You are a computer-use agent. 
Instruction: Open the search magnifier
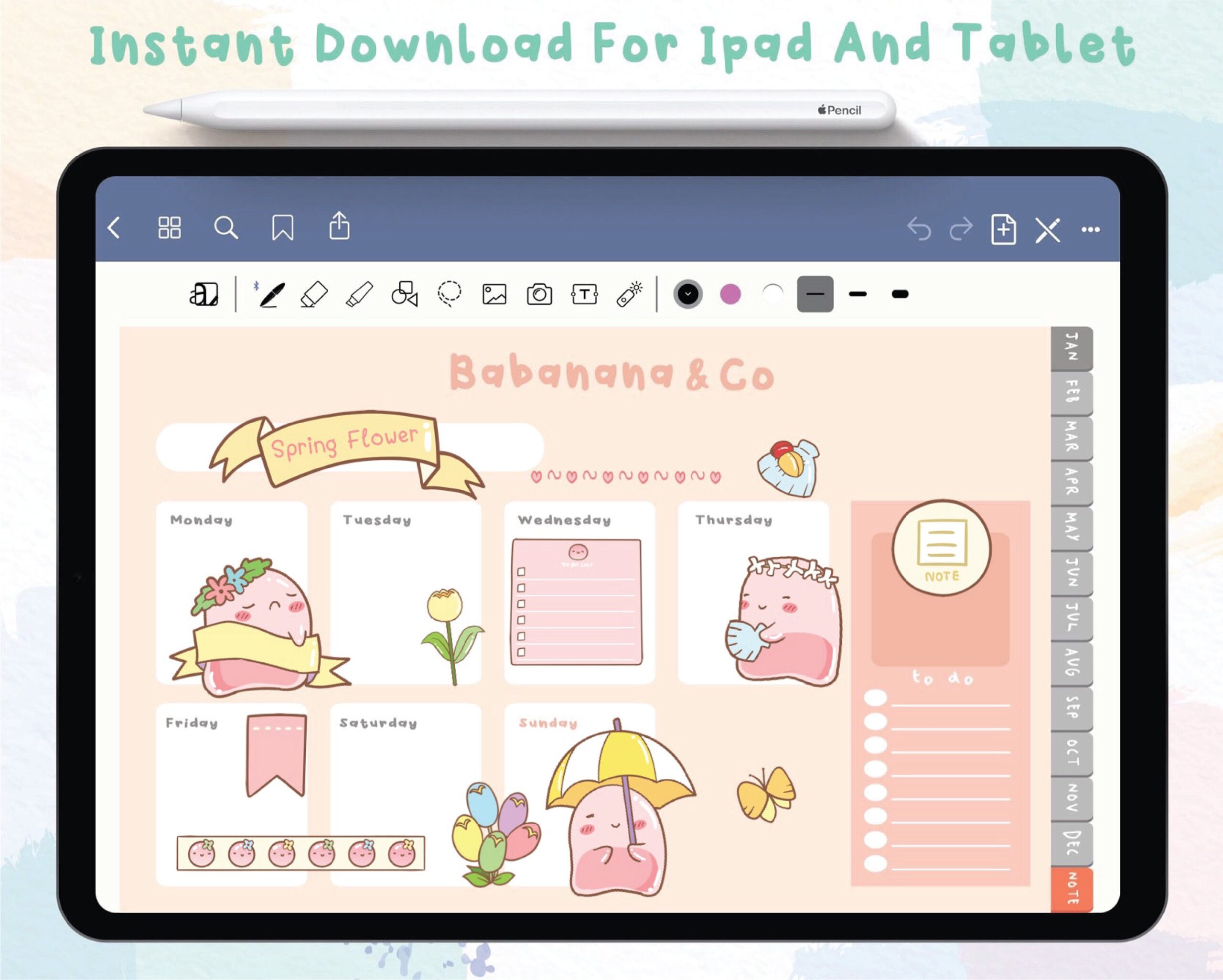coord(226,228)
